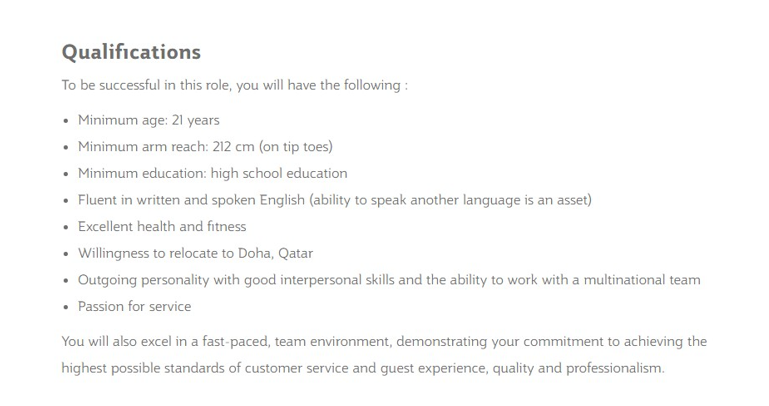The image size is (769, 406).
Task: Click the Qualifications heading
Action: pos(131,52)
